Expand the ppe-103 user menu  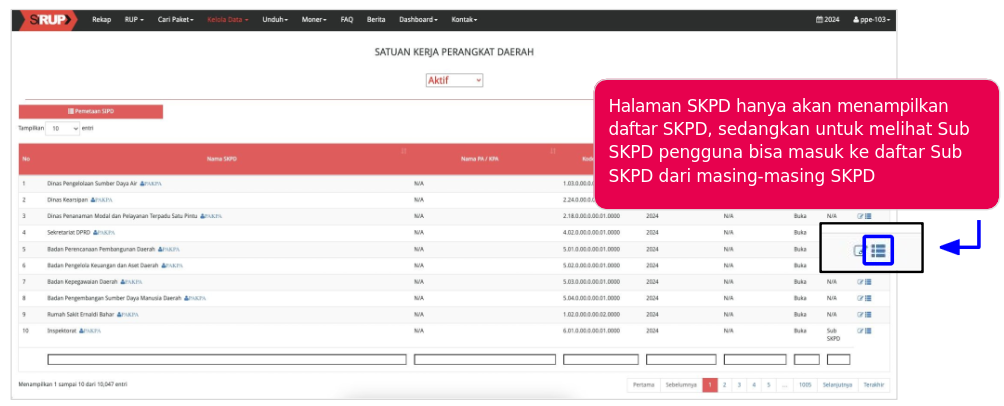(x=871, y=19)
